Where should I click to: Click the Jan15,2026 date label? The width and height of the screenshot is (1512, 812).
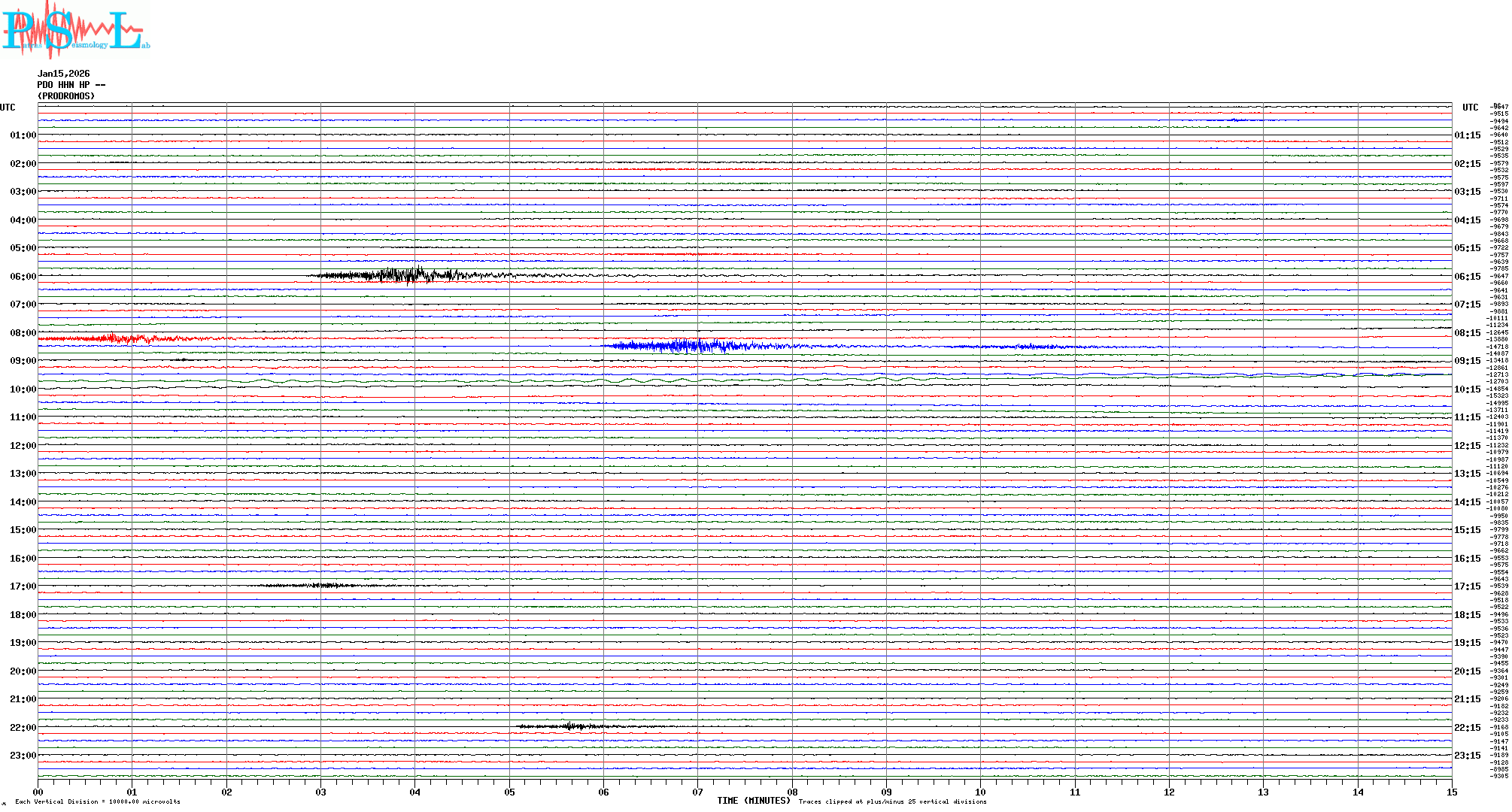pos(63,74)
